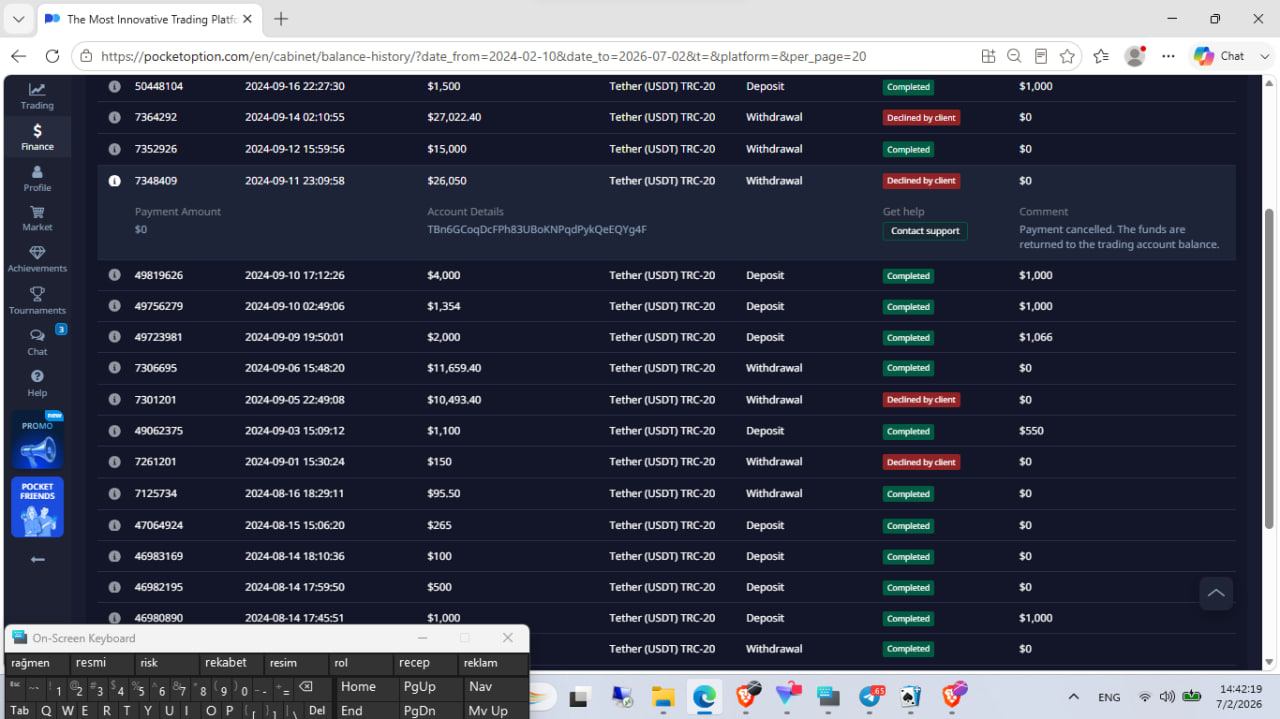Image resolution: width=1280 pixels, height=719 pixels.
Task: Open a new browser tab
Action: 281,19
